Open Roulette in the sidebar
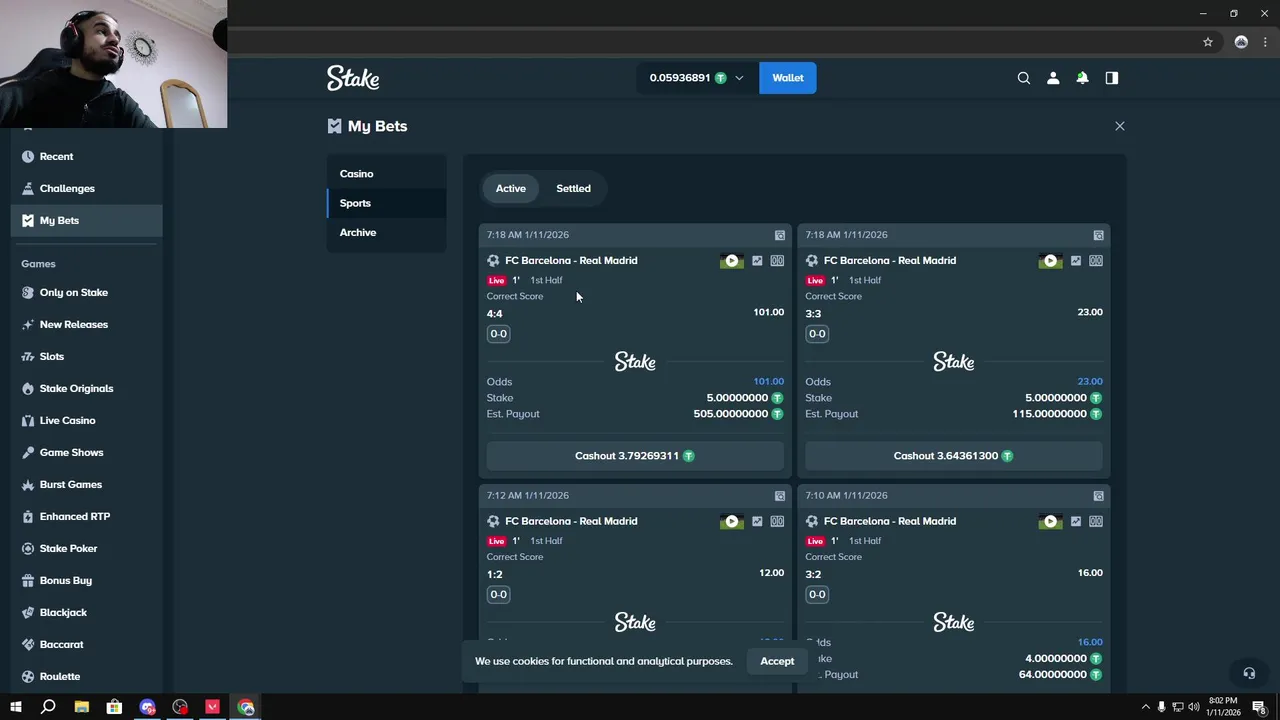This screenshot has width=1280, height=720. 87,677
